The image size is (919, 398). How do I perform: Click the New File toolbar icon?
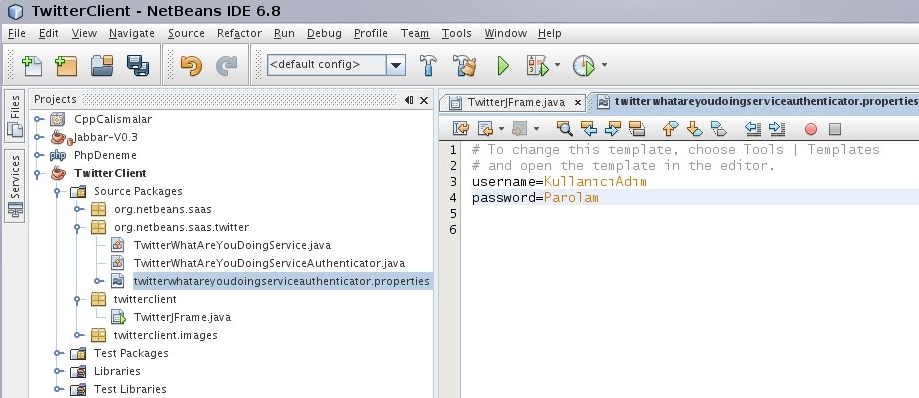click(x=31, y=65)
